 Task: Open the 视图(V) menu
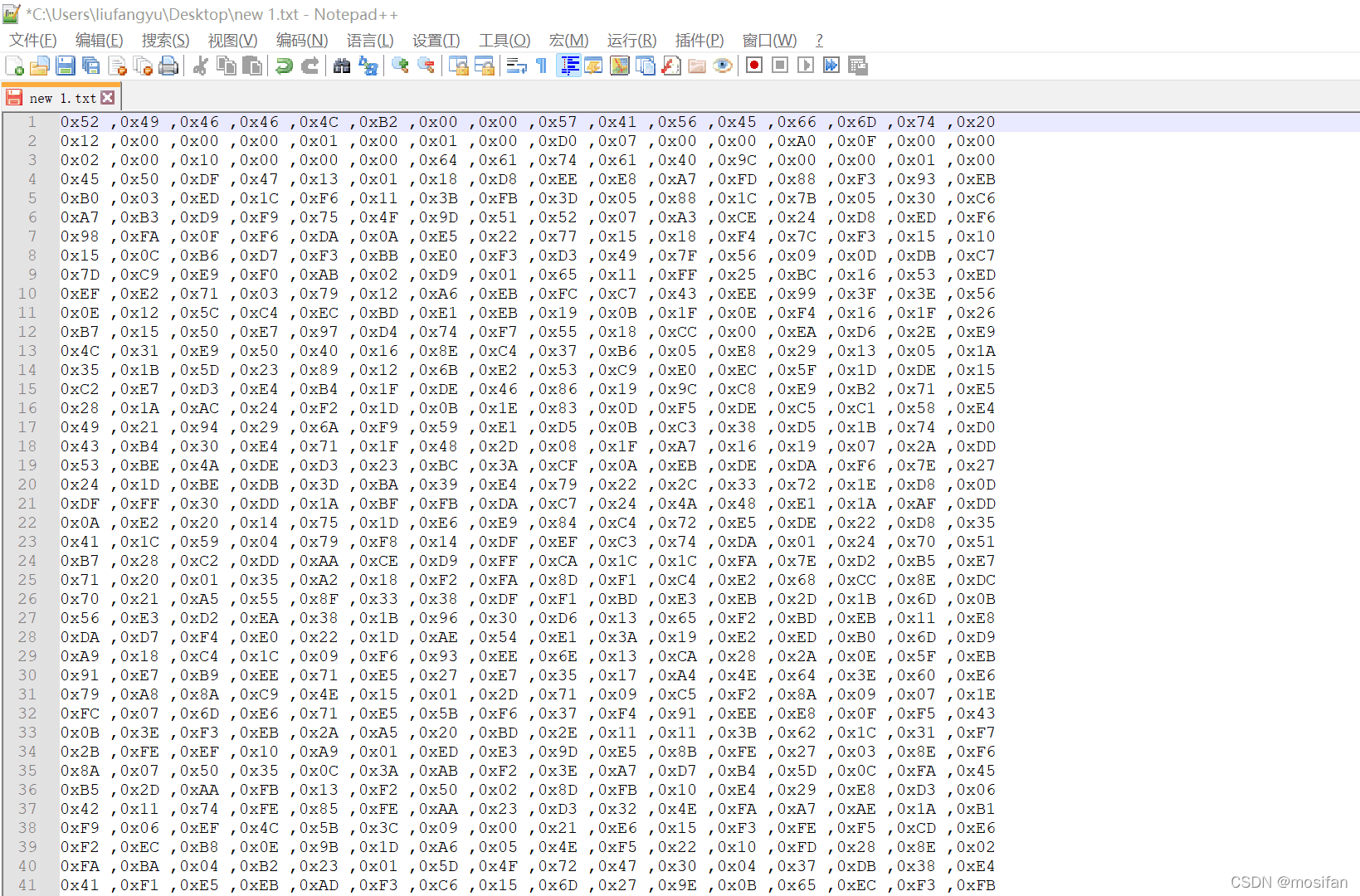point(232,41)
